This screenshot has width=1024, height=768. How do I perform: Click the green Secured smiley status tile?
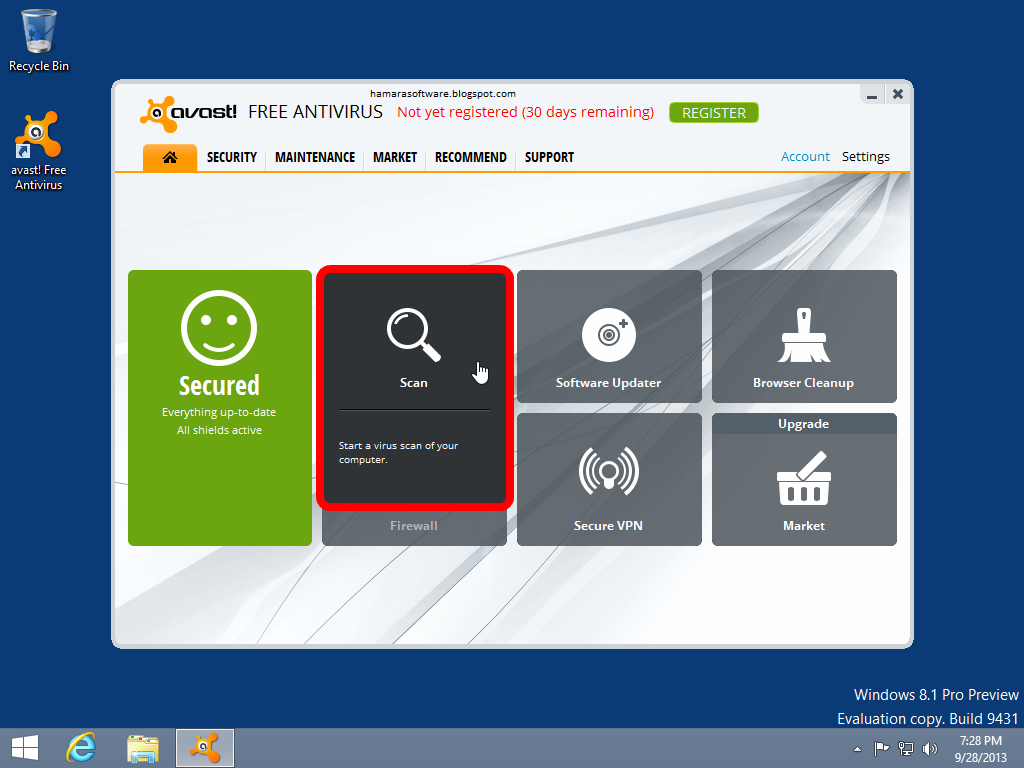point(220,408)
